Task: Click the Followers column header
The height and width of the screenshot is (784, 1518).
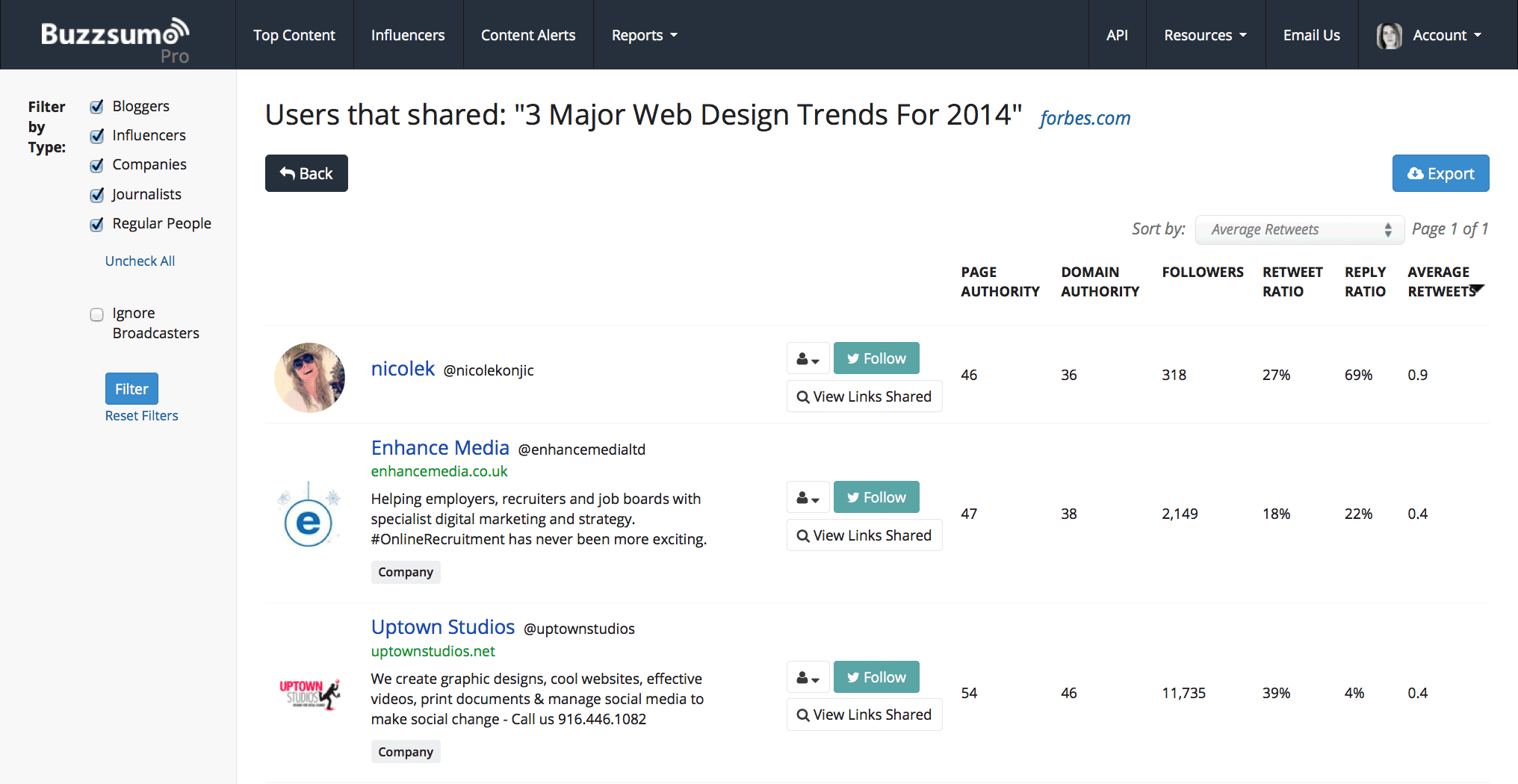Action: pos(1203,273)
